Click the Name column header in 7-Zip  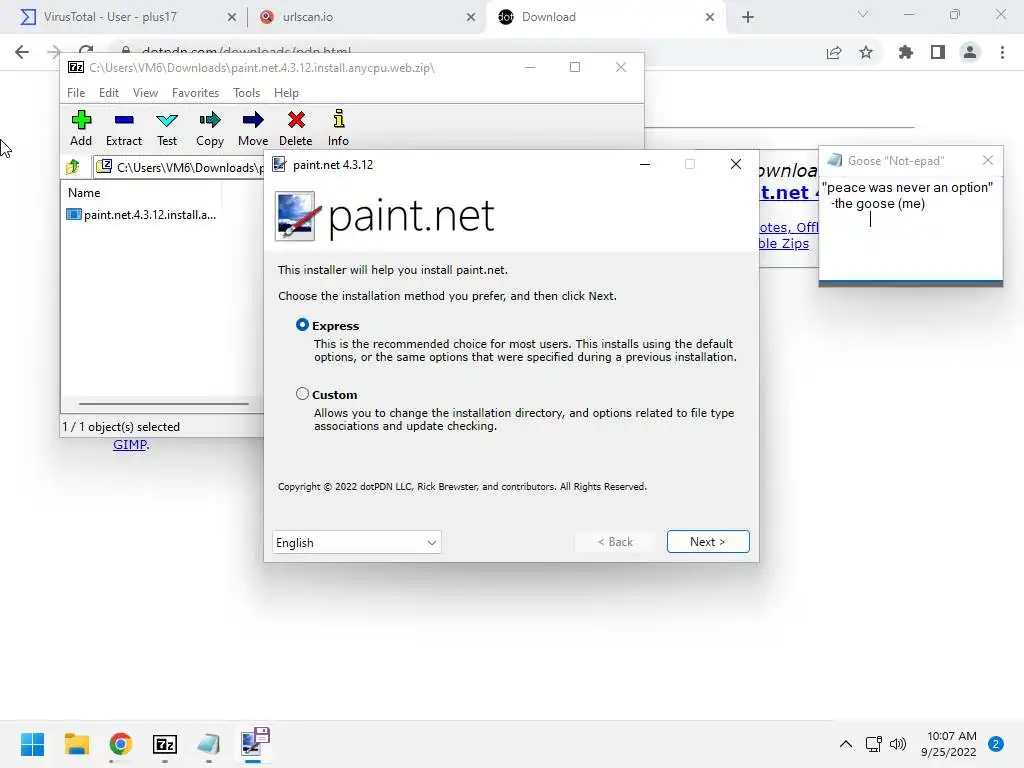142,193
